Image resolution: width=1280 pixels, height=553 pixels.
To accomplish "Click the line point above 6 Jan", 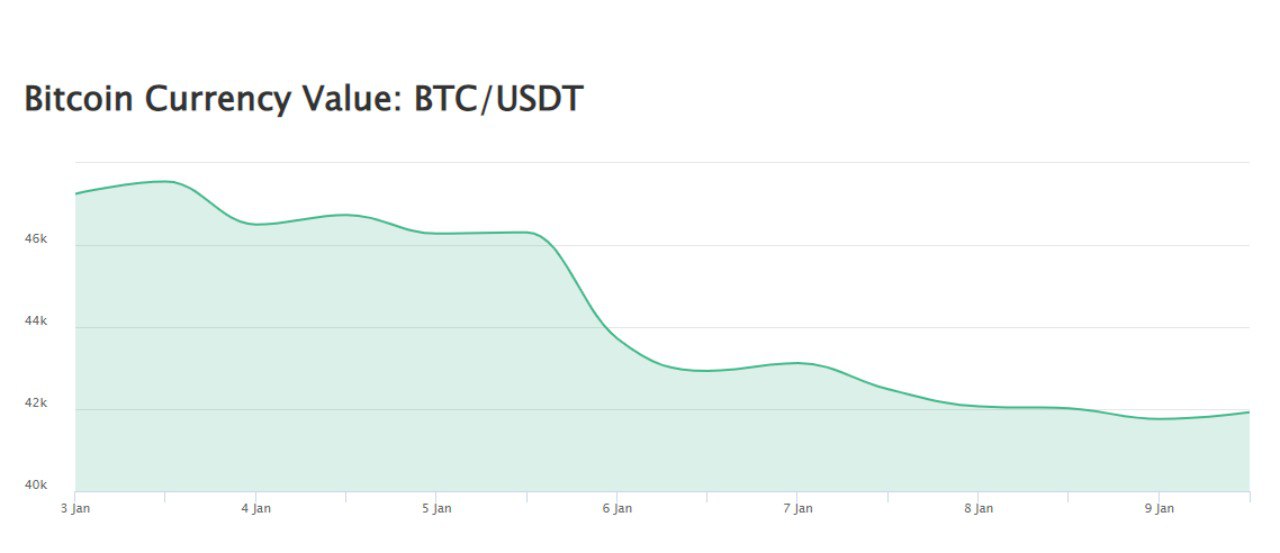I will [617, 339].
